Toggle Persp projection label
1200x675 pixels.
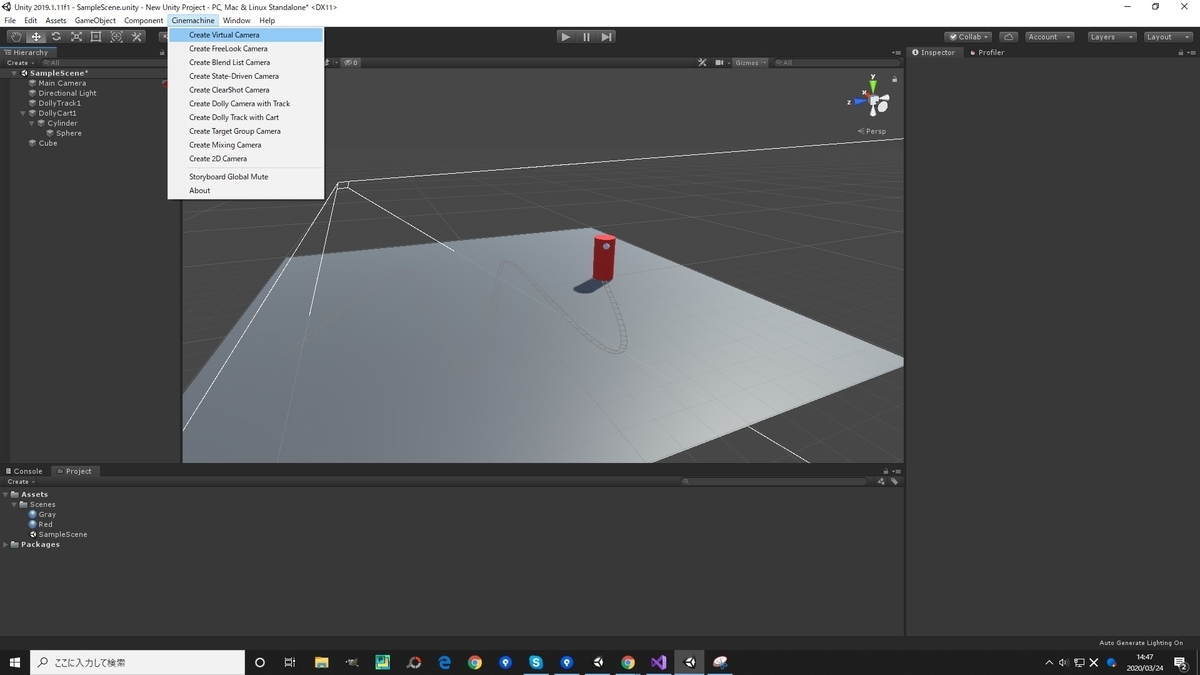point(872,131)
